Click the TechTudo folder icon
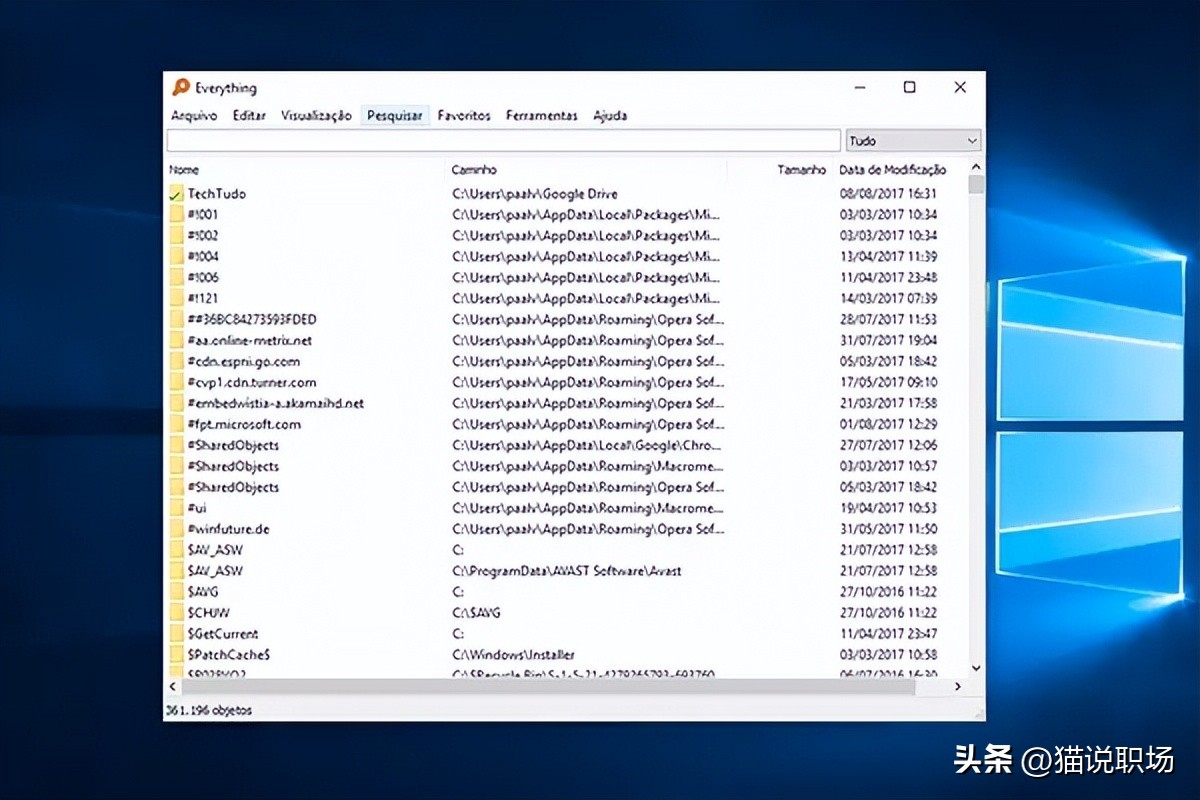The image size is (1200, 800). pyautogui.click(x=176, y=194)
